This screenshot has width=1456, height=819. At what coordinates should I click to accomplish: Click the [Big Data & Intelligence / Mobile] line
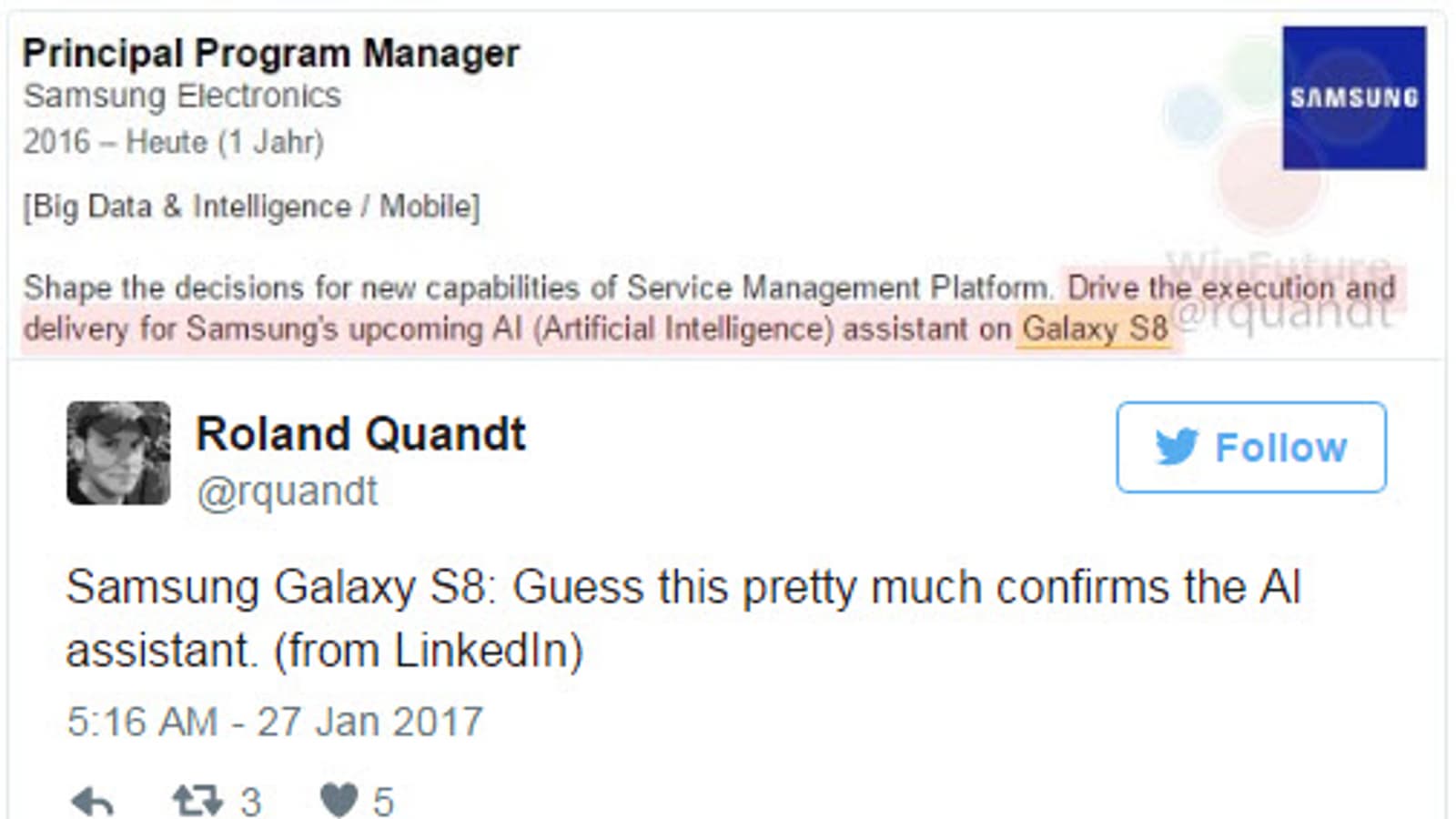pos(251,207)
